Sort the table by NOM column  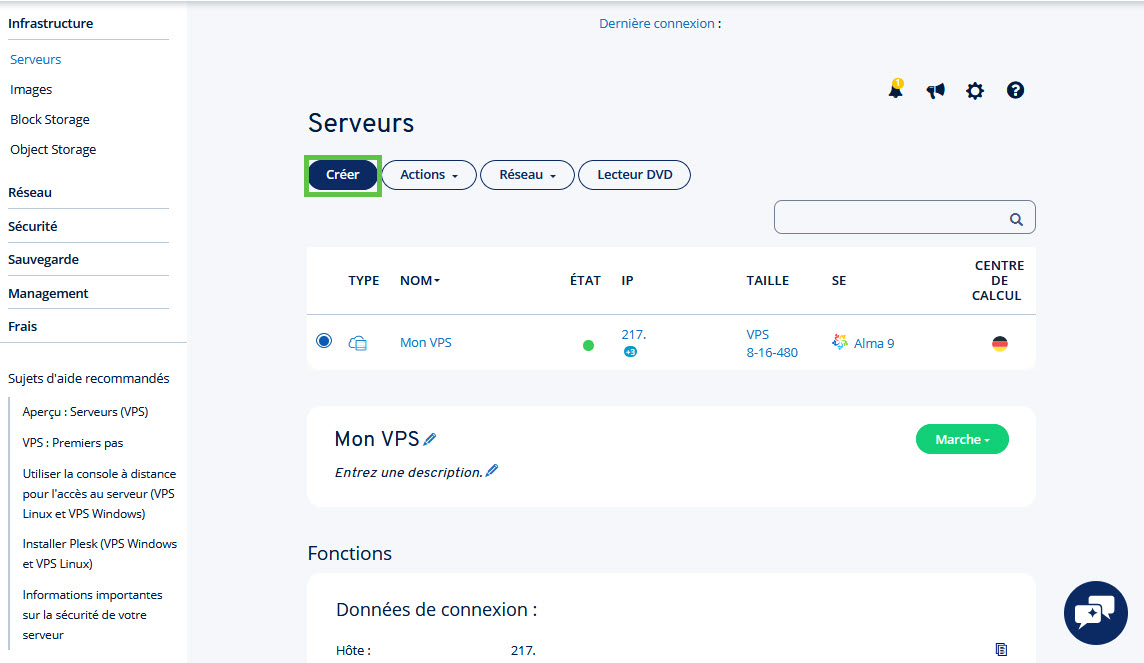[420, 281]
